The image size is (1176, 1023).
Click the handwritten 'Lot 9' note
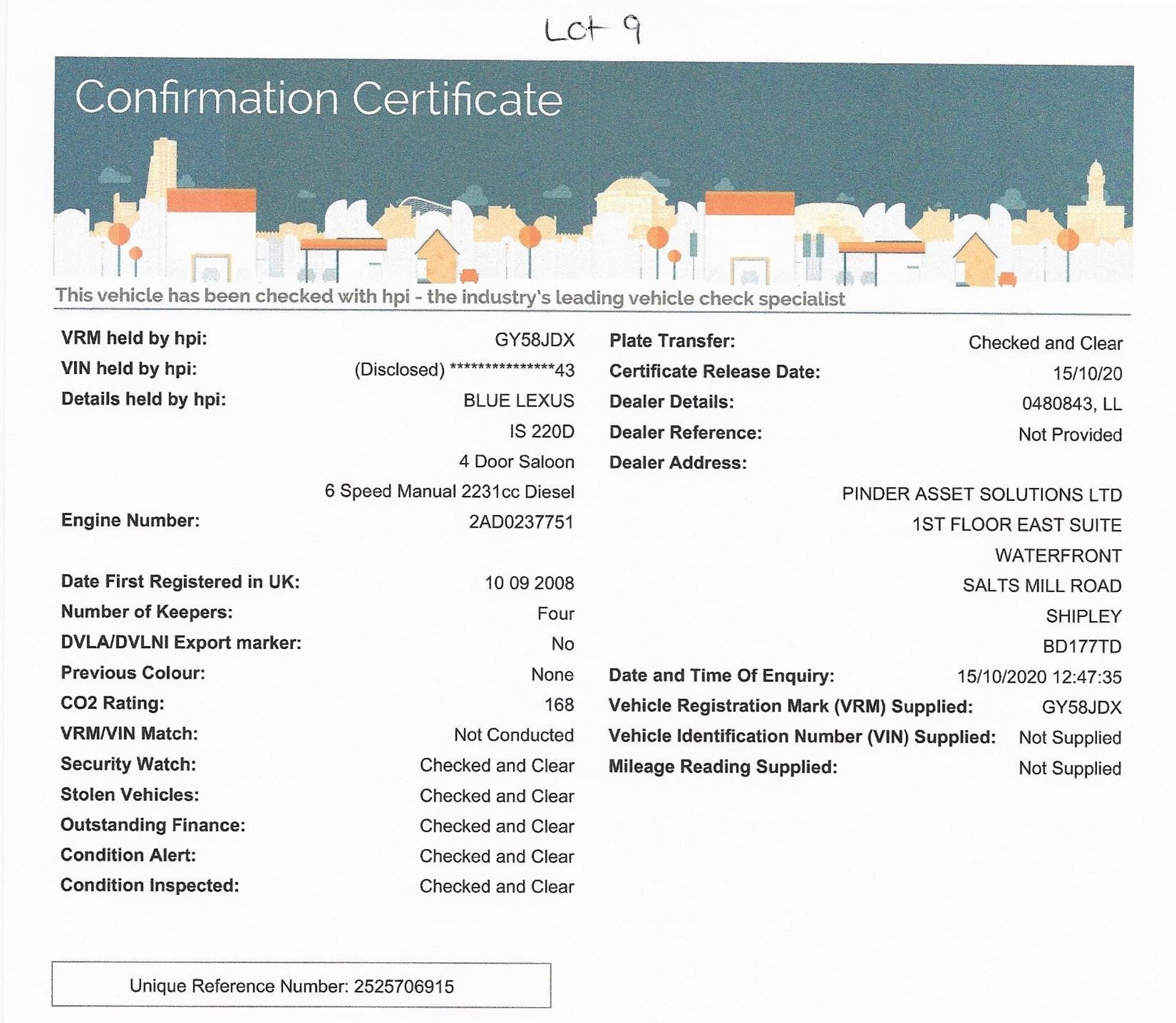click(592, 30)
